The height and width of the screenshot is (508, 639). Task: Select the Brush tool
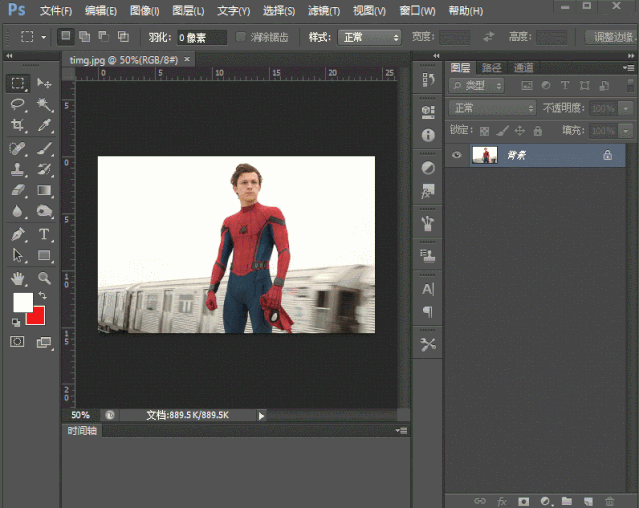coord(44,148)
